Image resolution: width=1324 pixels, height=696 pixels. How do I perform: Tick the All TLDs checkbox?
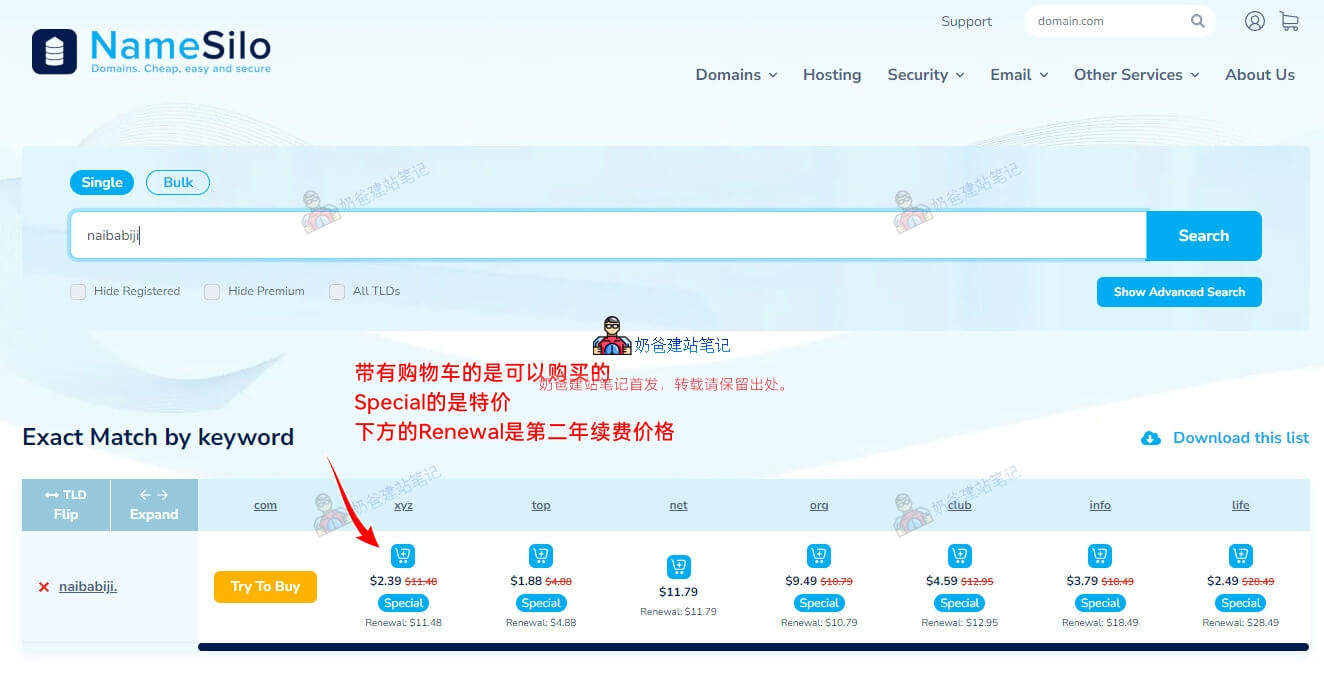point(337,292)
